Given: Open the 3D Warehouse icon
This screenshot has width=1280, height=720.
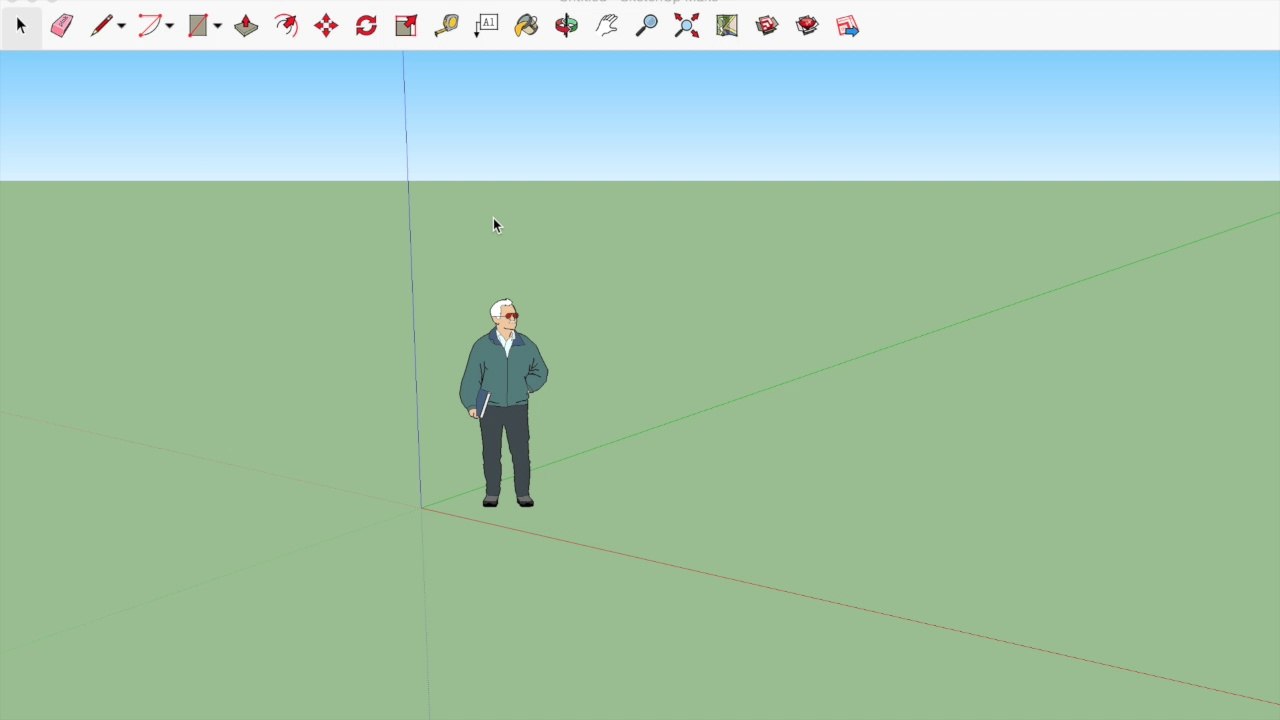Looking at the screenshot, I should 767,26.
